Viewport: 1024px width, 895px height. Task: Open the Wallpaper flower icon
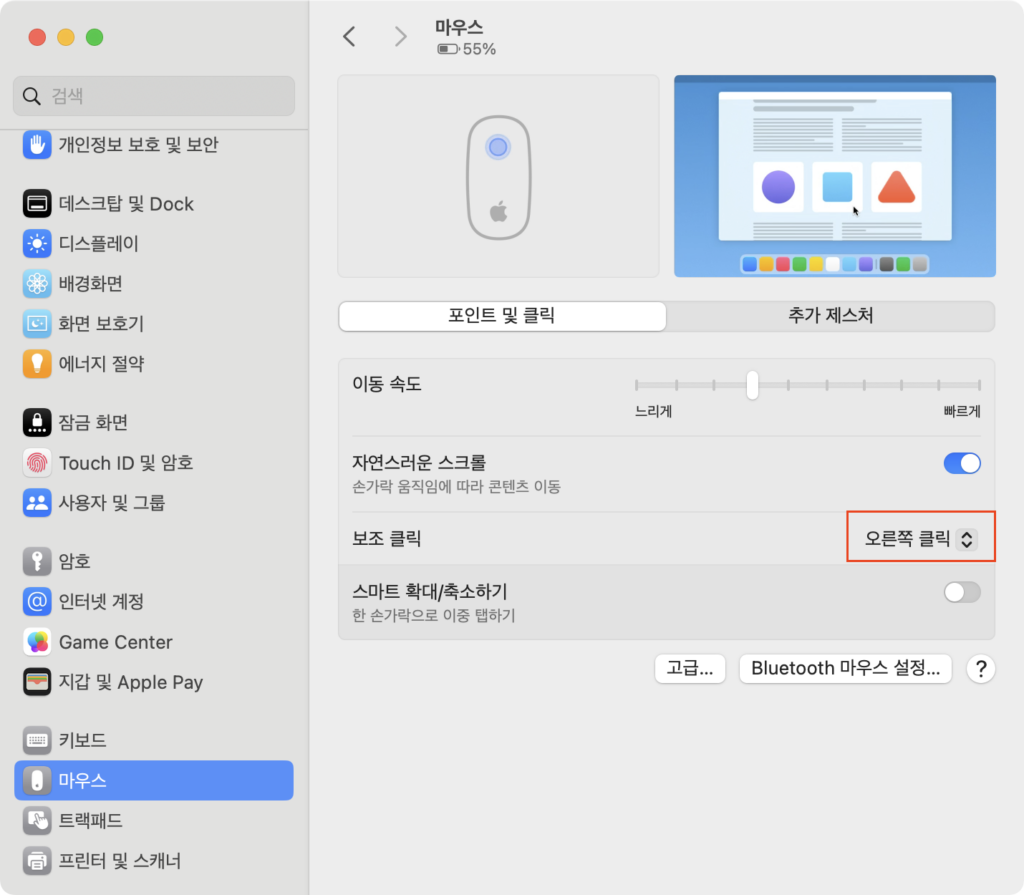coord(37,284)
